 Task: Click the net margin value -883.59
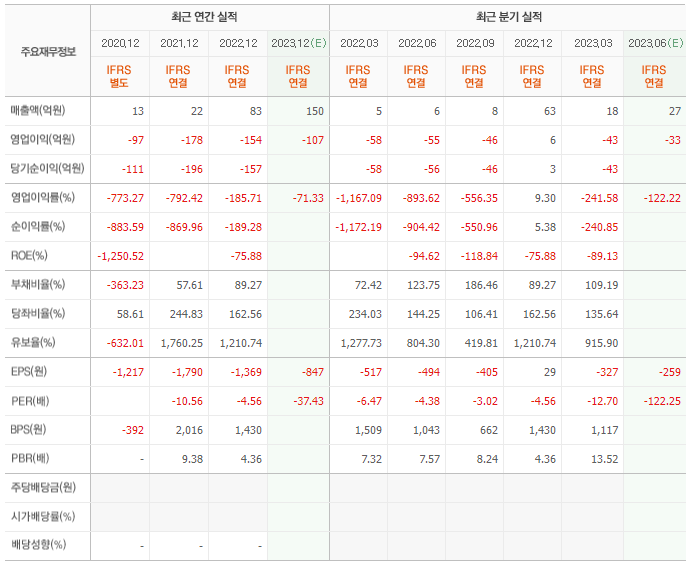coord(125,227)
